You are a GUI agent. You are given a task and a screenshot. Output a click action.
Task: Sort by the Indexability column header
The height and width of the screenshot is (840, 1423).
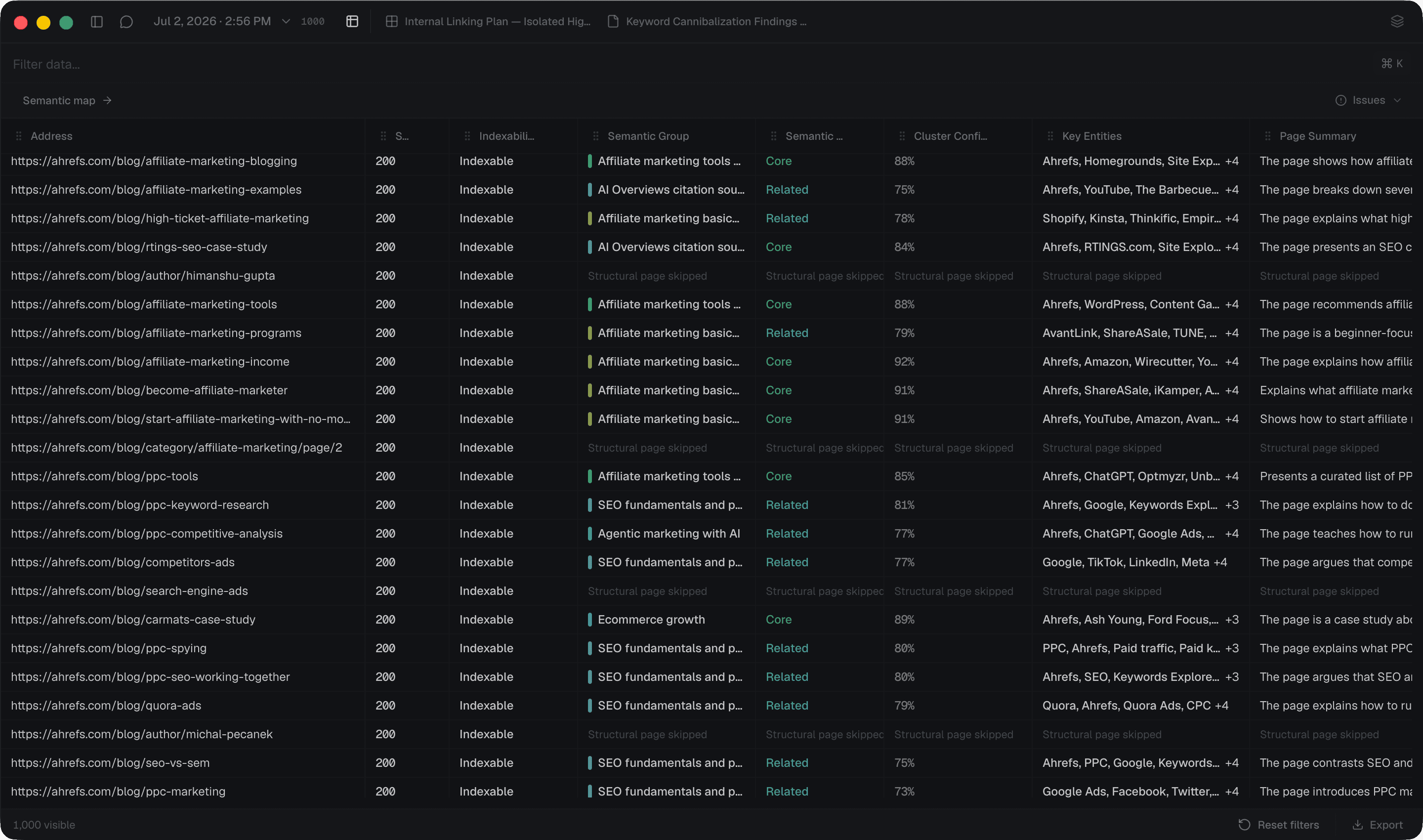[x=506, y=136]
